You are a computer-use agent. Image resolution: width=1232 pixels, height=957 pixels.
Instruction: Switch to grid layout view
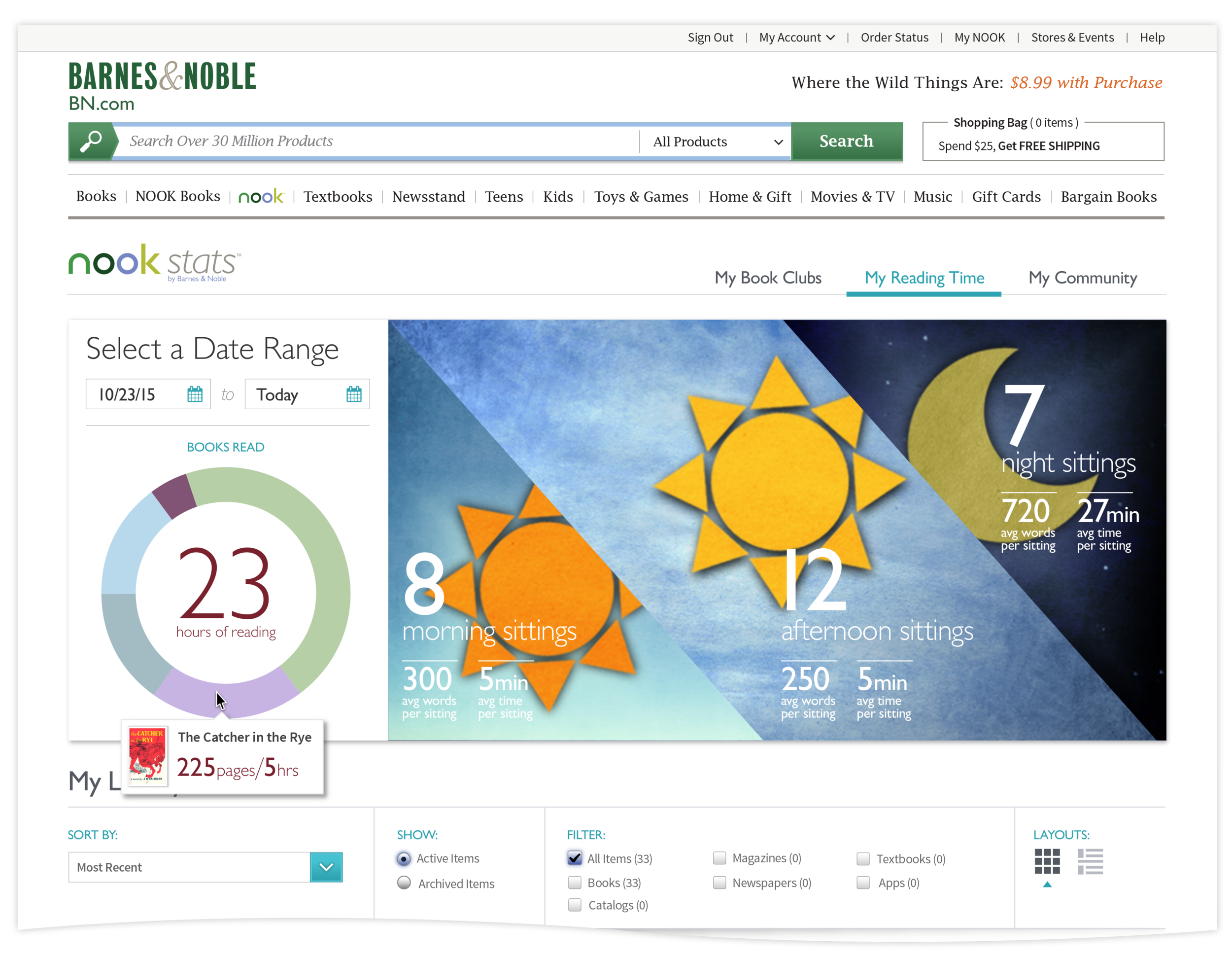pyautogui.click(x=1047, y=861)
